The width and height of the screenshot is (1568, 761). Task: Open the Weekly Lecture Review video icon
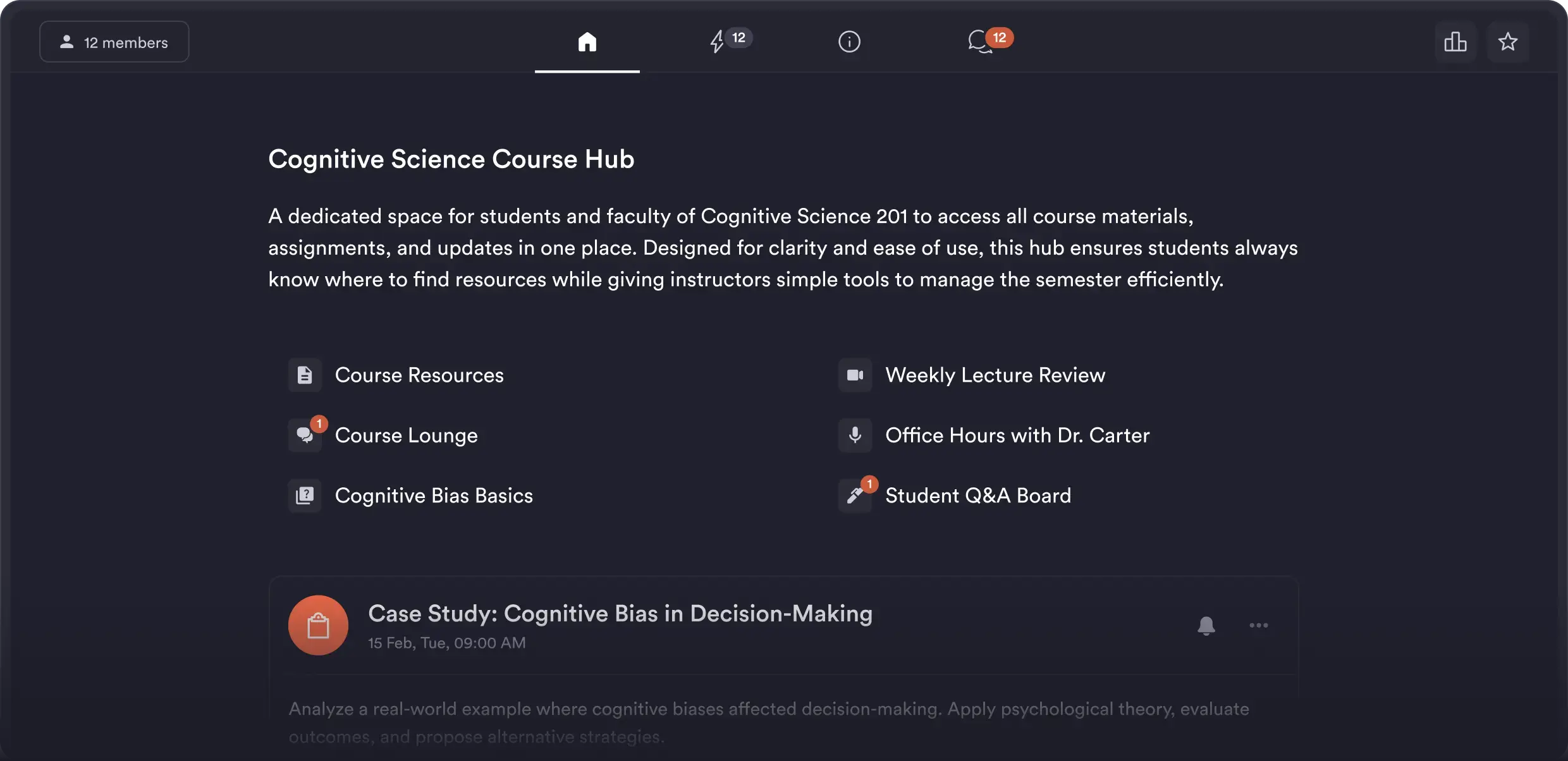855,375
